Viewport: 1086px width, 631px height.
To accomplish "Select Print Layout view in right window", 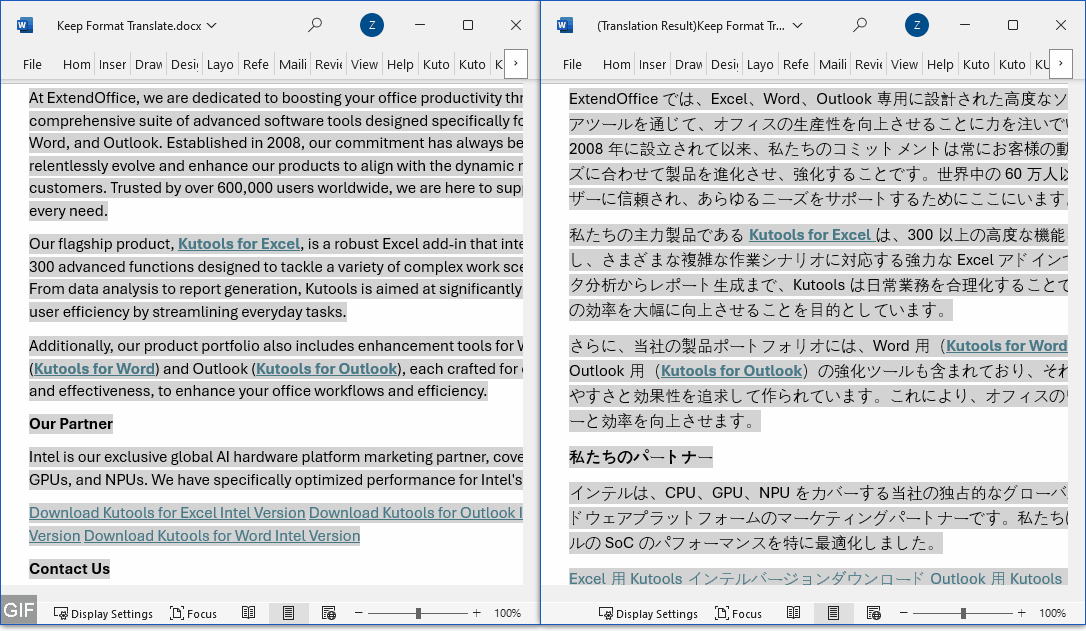I will pyautogui.click(x=833, y=613).
